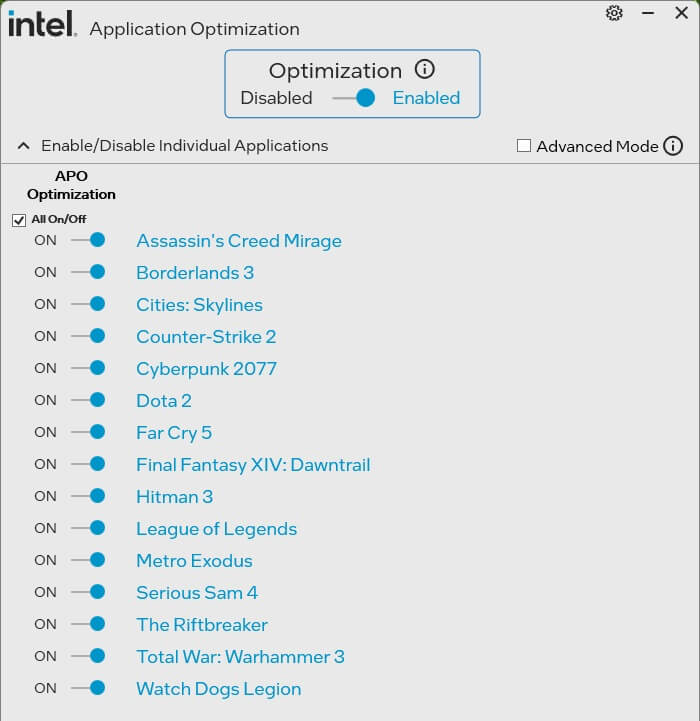This screenshot has height=721, width=700.
Task: Toggle The Riftbreaker optimization switch
Action: (88, 624)
